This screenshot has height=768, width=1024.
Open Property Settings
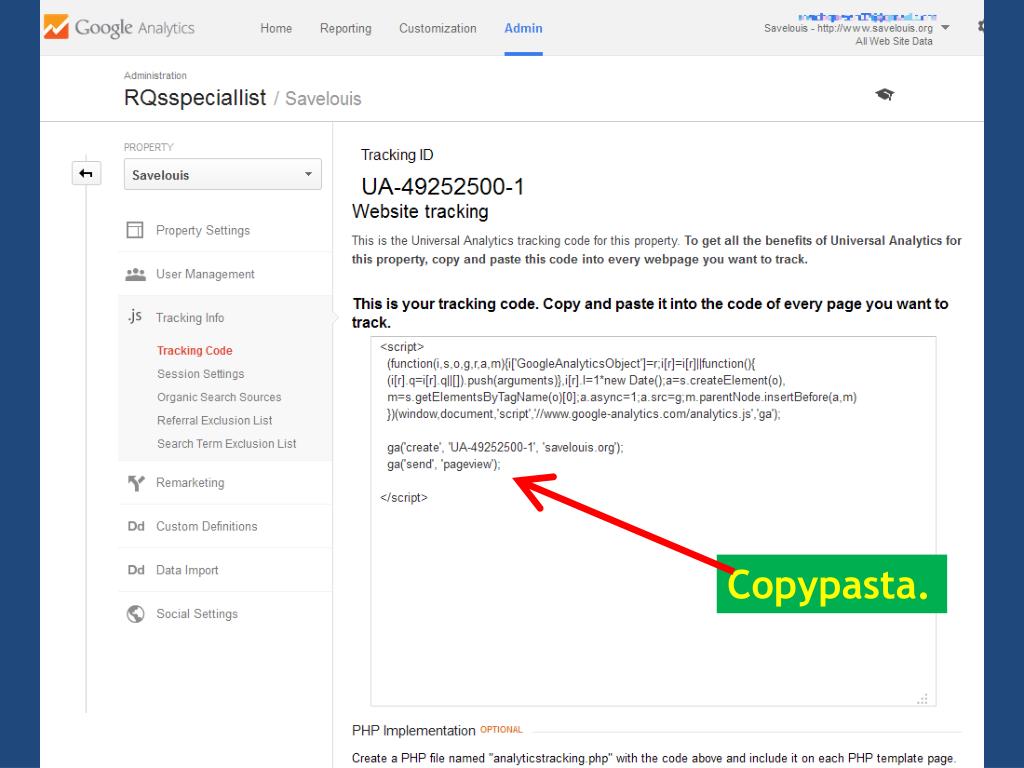(x=202, y=231)
